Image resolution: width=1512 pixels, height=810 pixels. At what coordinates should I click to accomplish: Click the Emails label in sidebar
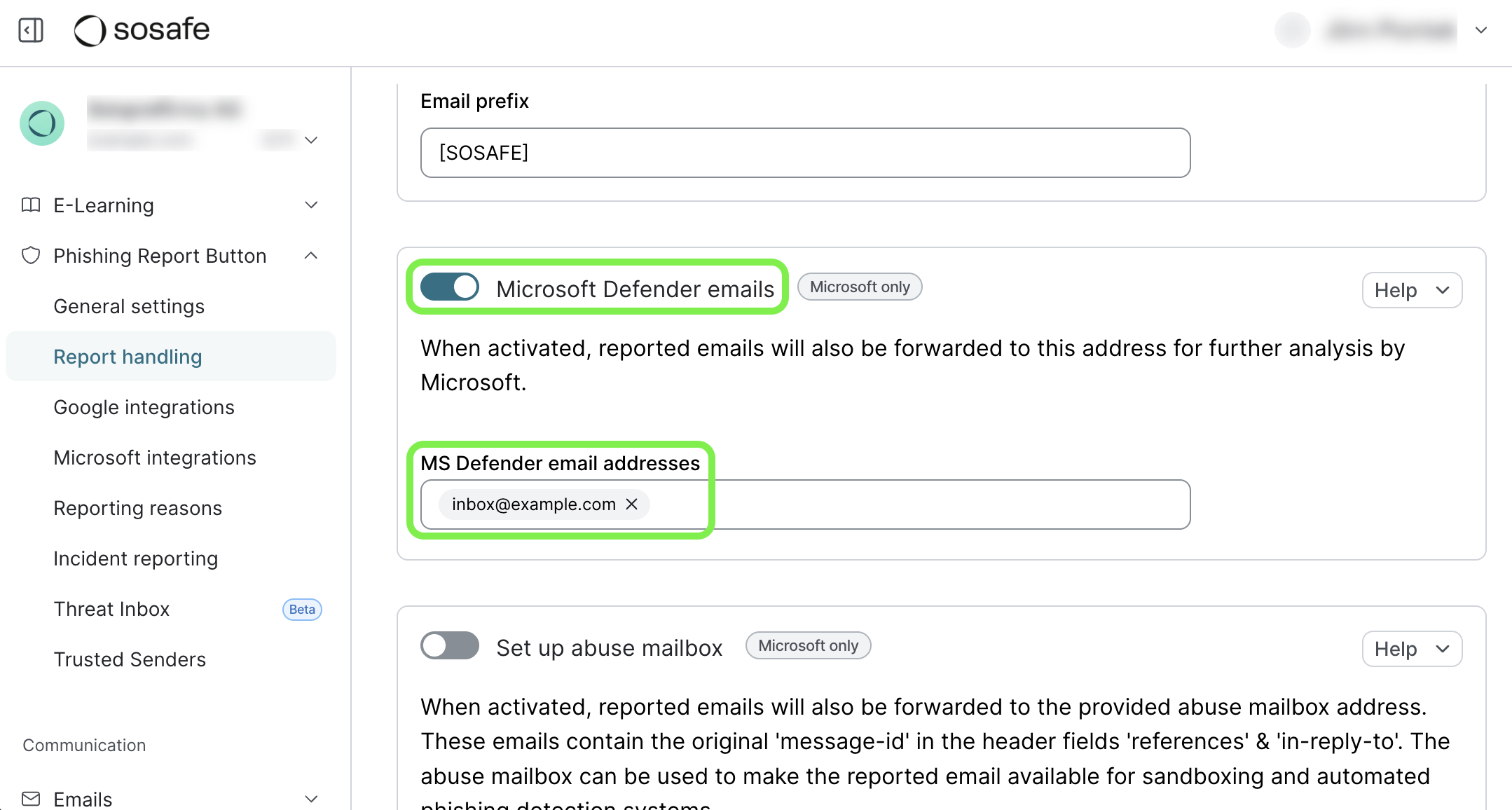[83, 799]
